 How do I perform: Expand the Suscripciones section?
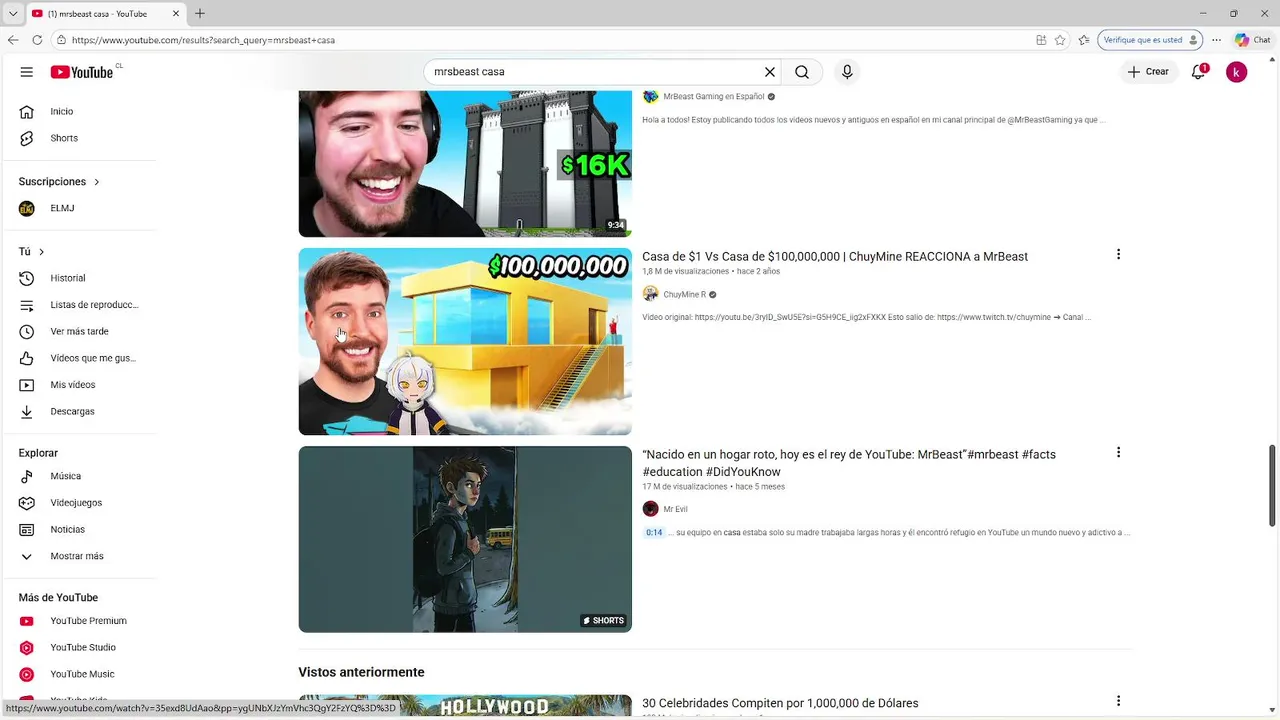(60, 182)
